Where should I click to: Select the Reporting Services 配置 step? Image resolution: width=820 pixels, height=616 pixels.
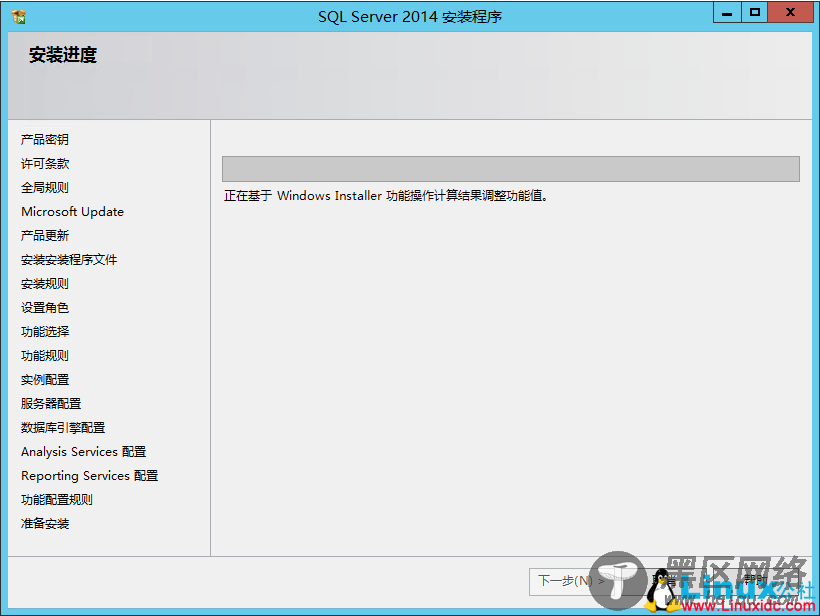[89, 476]
